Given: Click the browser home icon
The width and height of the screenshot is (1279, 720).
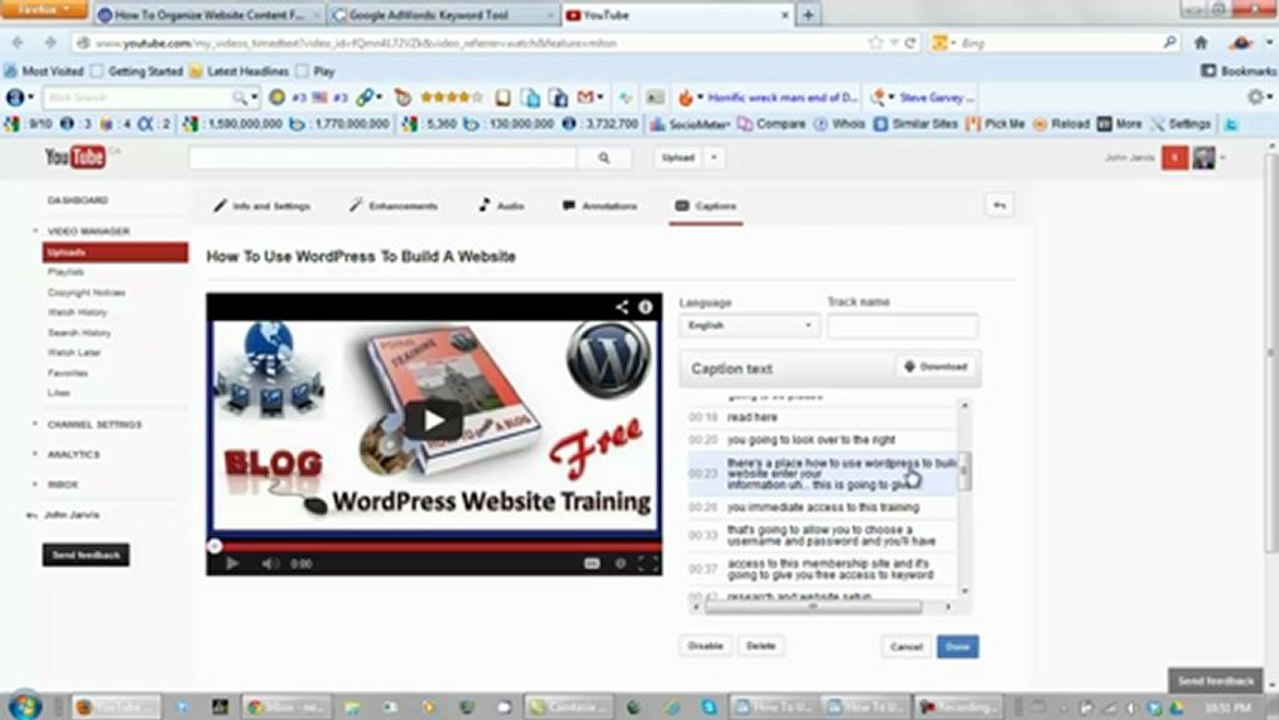Looking at the screenshot, I should [x=1201, y=43].
